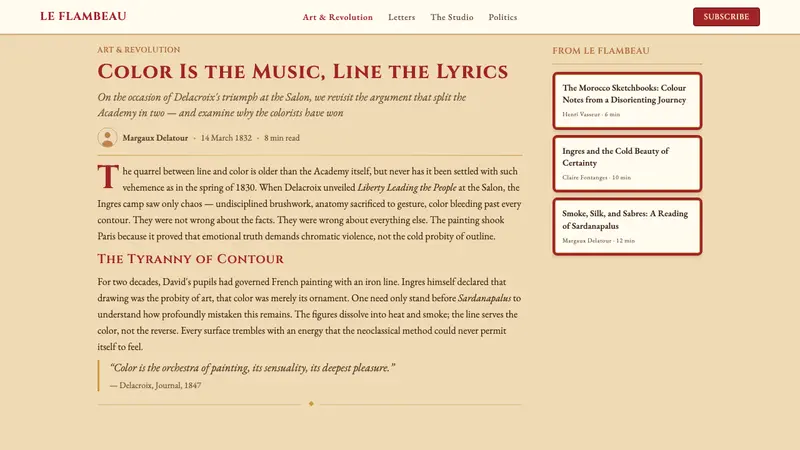Click the 14 March 1832 date
This screenshot has width=800, height=450.
pos(226,138)
